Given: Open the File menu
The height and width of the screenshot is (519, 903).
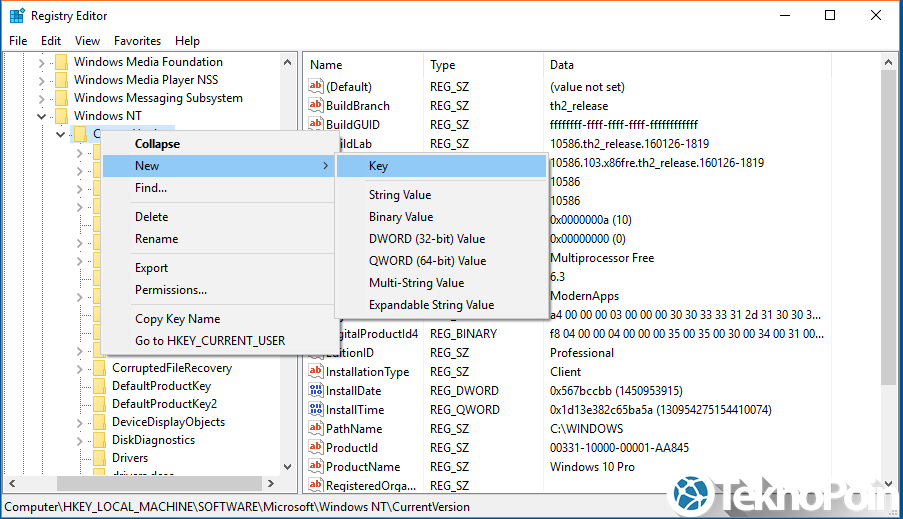Looking at the screenshot, I should click(18, 41).
